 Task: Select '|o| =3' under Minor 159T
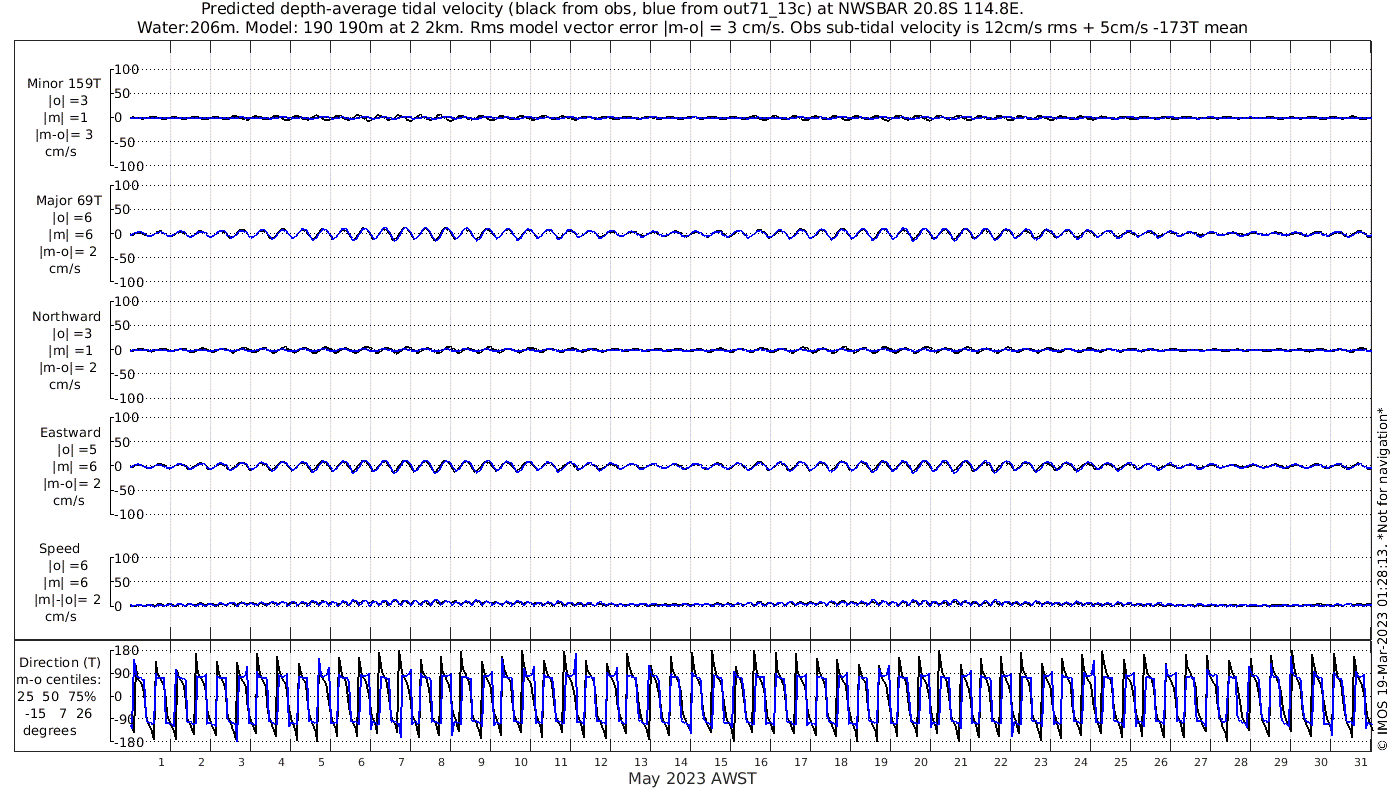(x=69, y=101)
